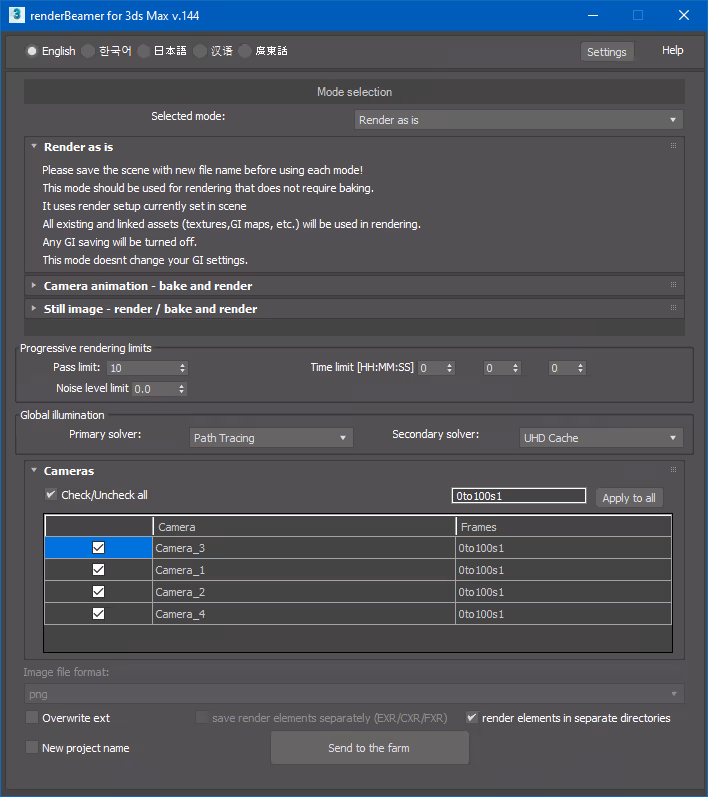The image size is (708, 797).
Task: Adjust the Pass limit spinner arrows
Action: point(182,368)
